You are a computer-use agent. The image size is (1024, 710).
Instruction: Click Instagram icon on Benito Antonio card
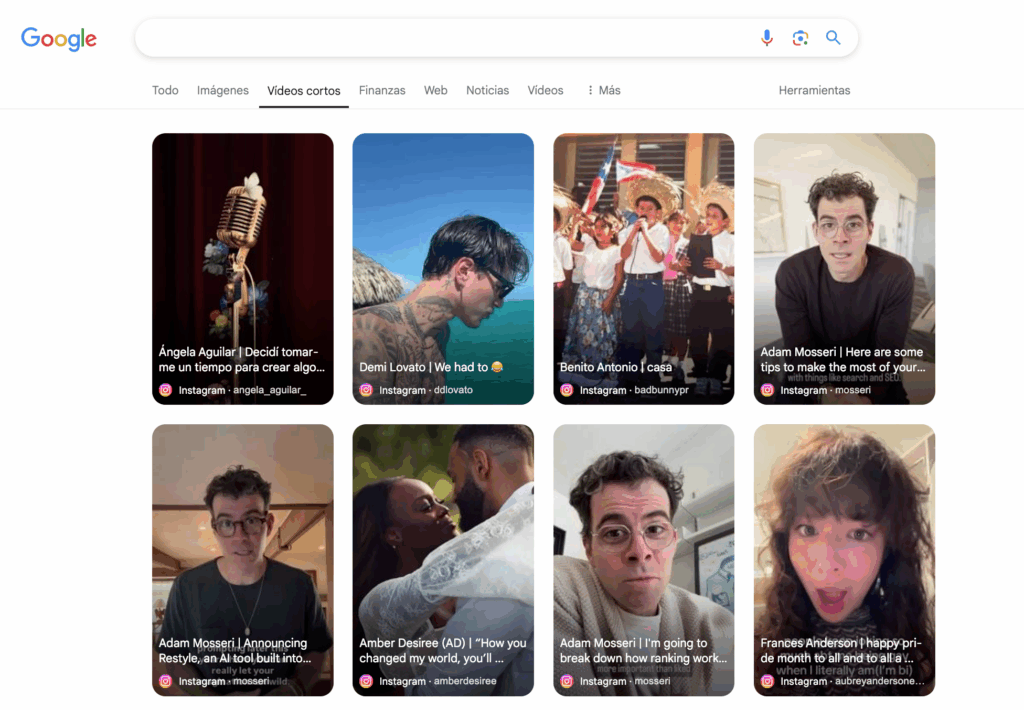(567, 390)
